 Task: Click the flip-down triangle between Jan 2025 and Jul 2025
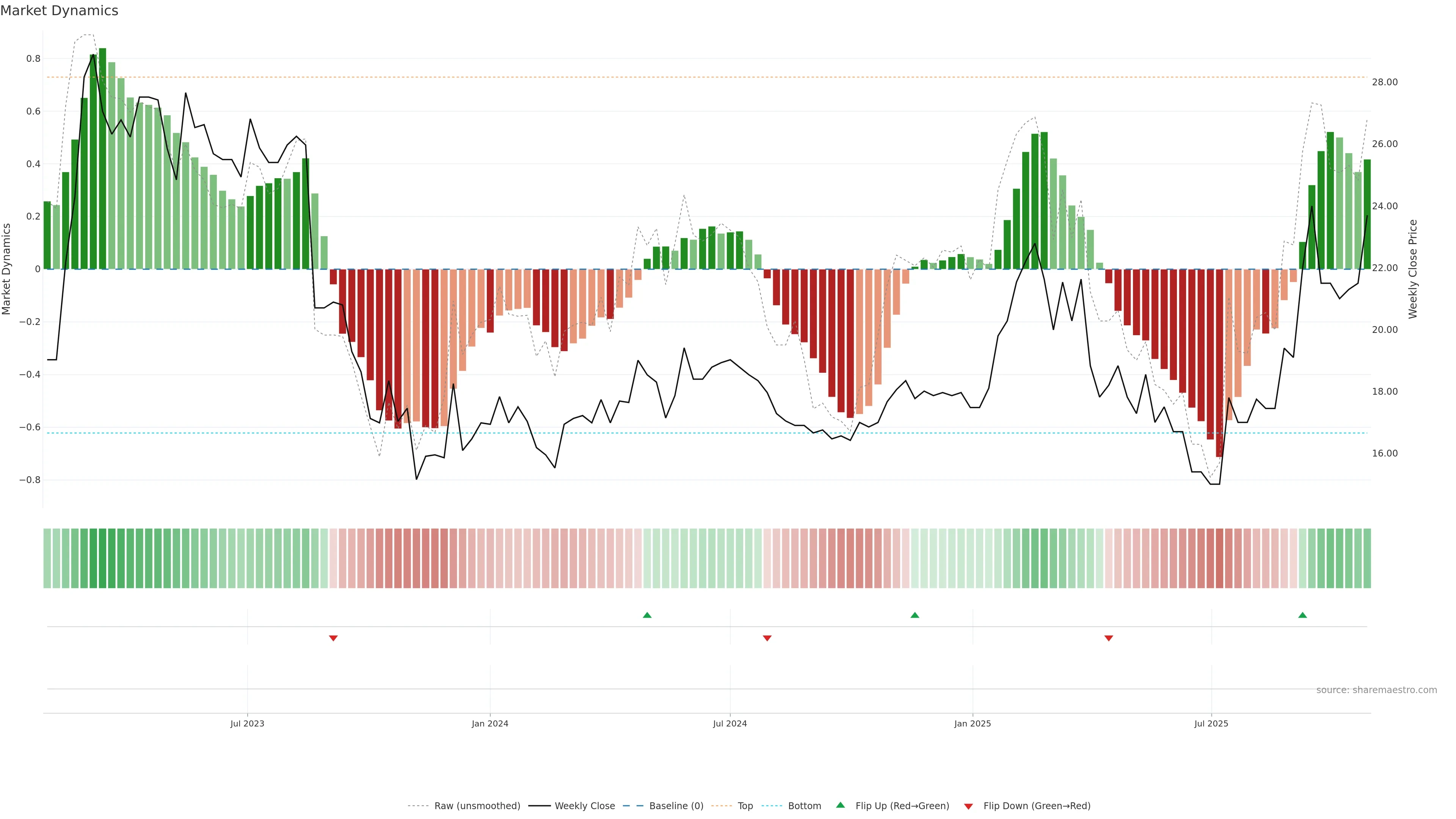(1108, 638)
